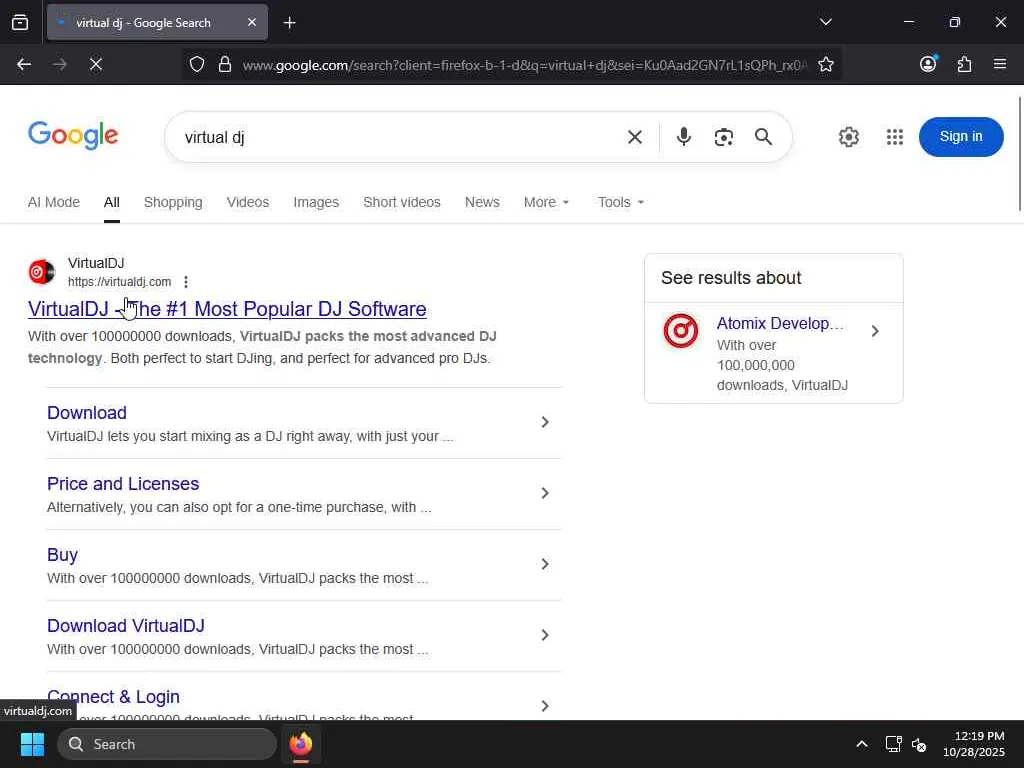Screen dimensions: 1024x768
Task: Click the page vertical scrollbar
Action: point(1019,153)
